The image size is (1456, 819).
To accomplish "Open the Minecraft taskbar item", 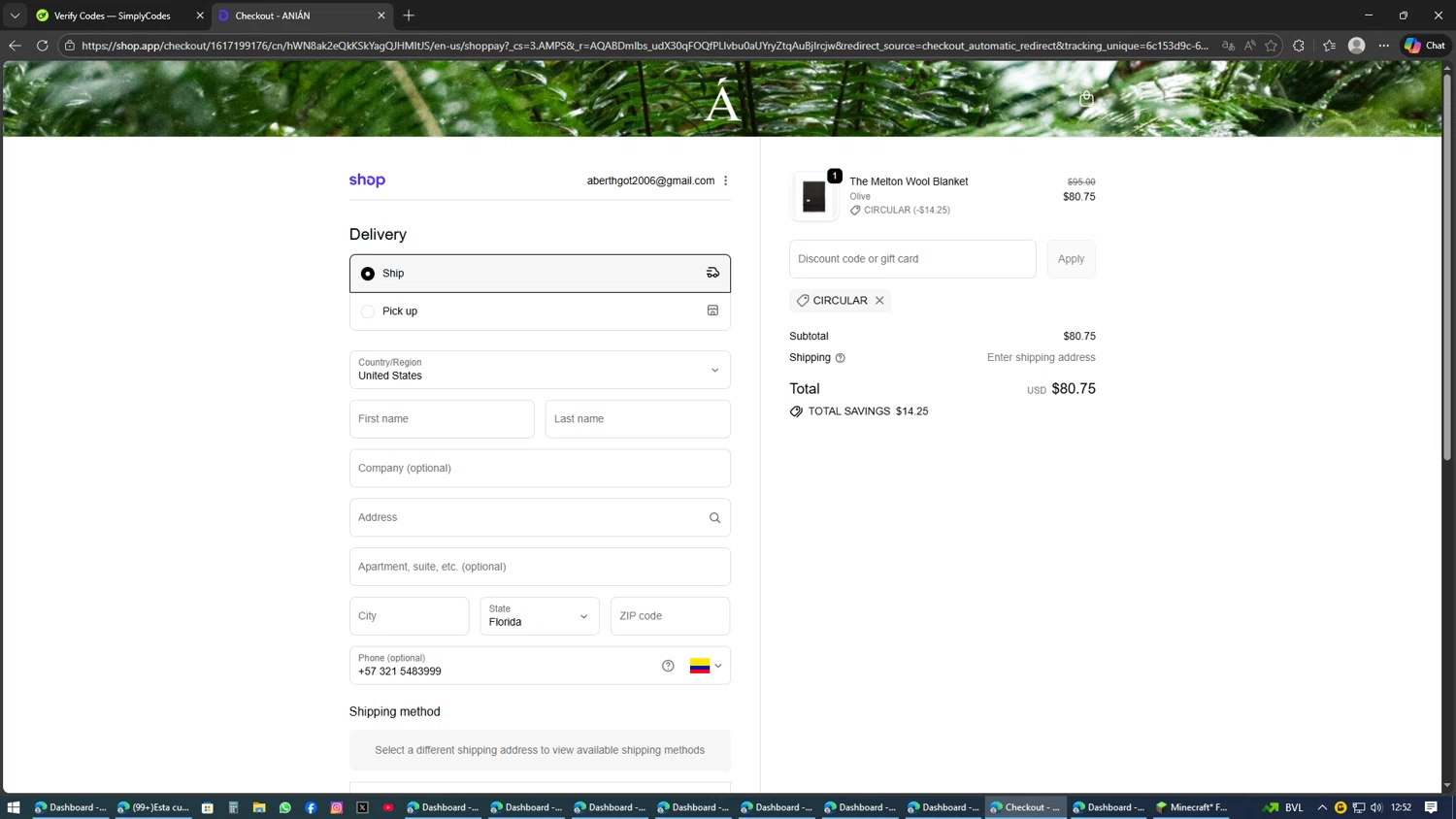I will (x=1192, y=807).
